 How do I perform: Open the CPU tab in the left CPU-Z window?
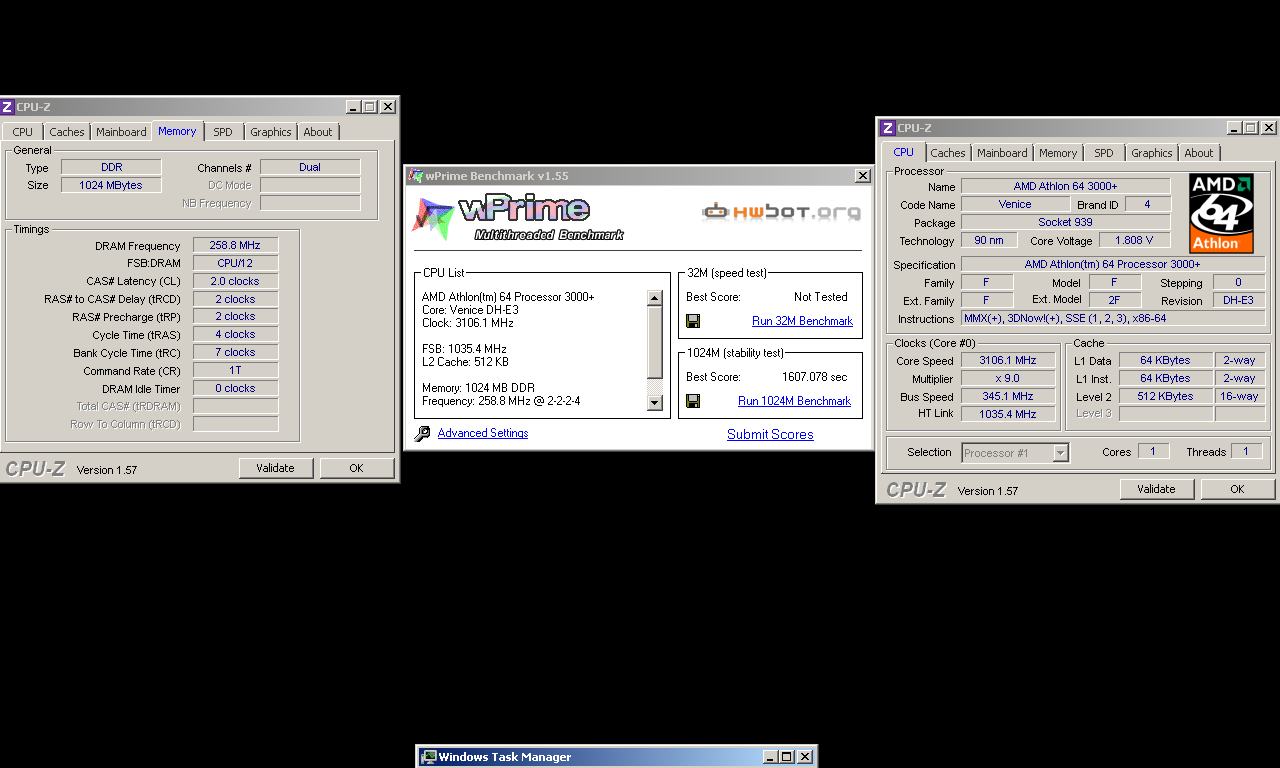tap(22, 132)
